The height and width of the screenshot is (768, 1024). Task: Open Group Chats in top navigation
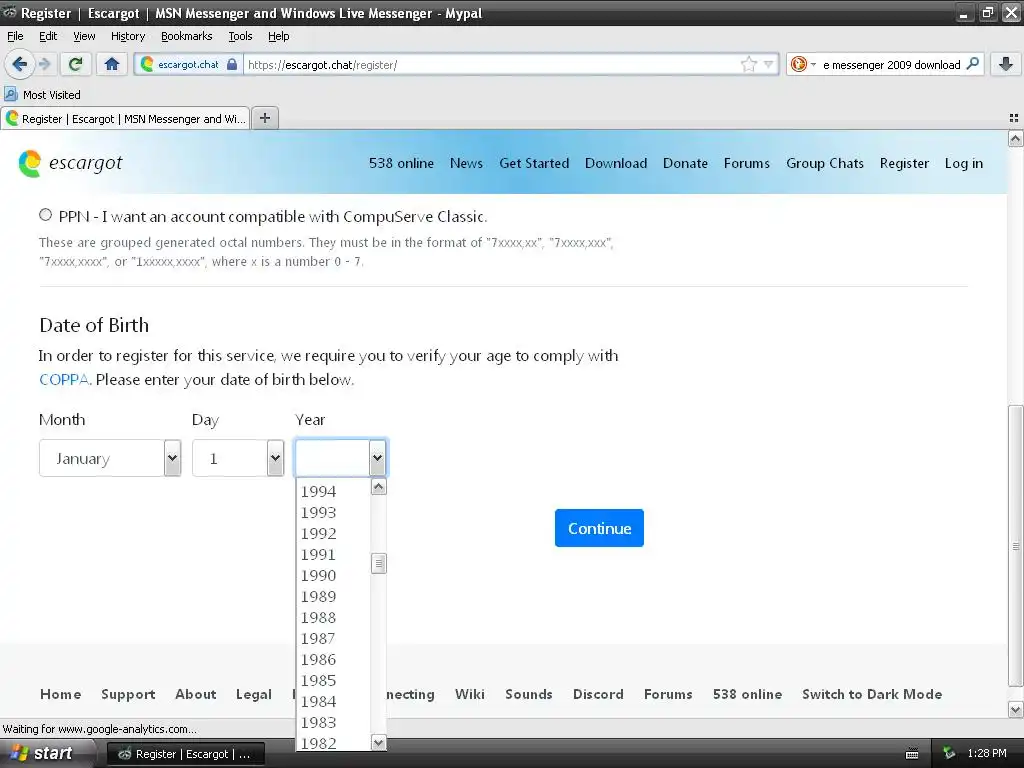825,163
